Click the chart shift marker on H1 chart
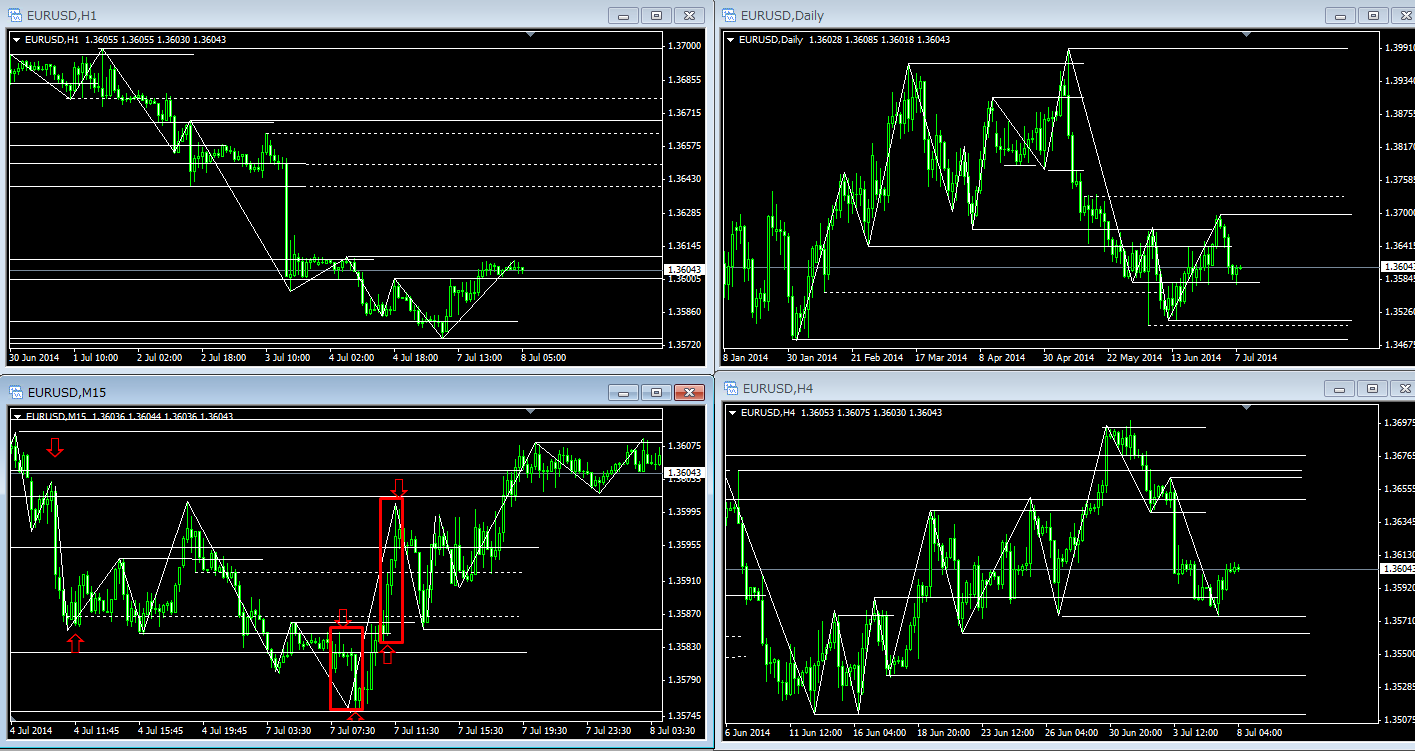This screenshot has width=1415, height=751. [531, 35]
